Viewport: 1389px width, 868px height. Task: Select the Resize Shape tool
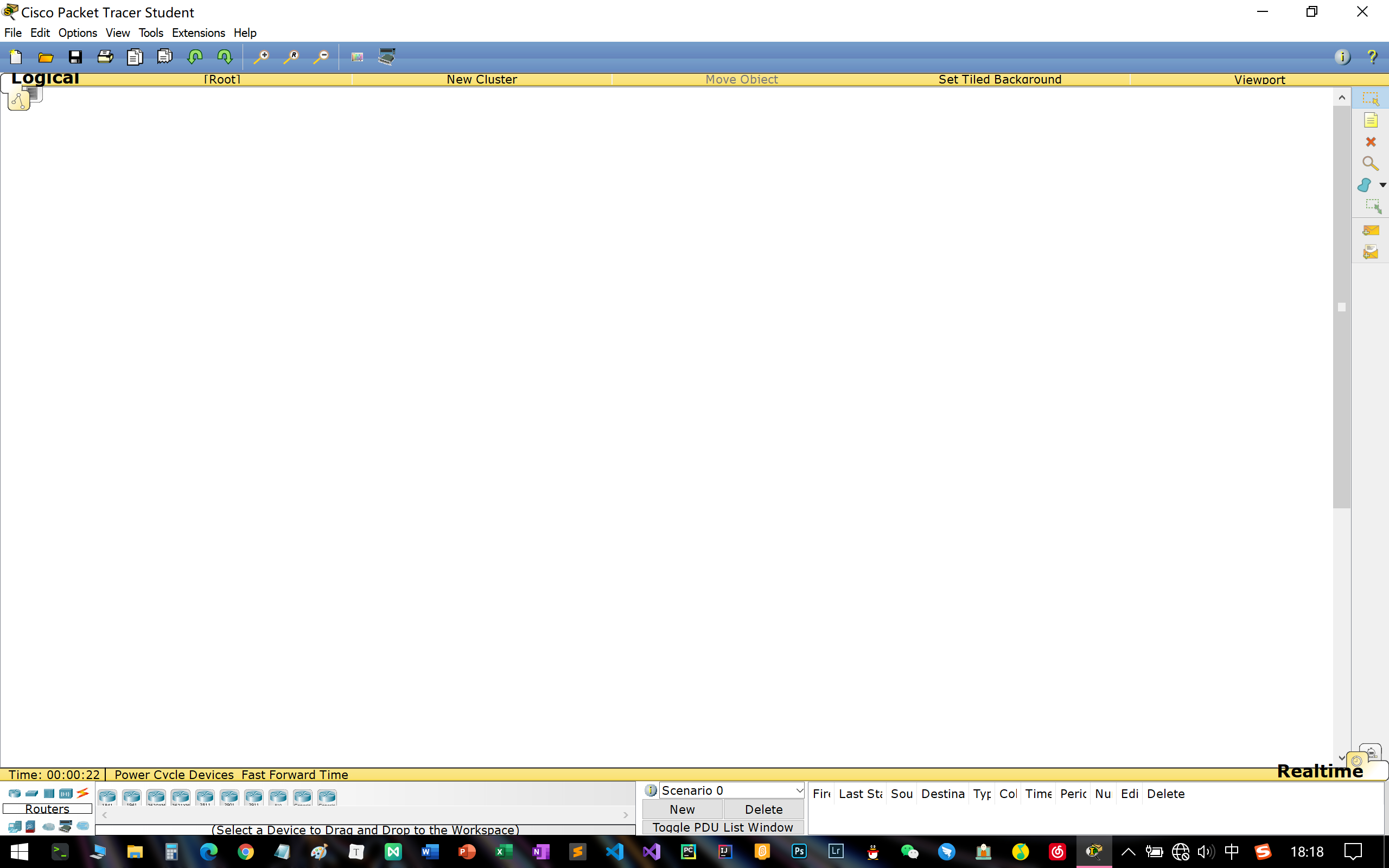[1372, 206]
